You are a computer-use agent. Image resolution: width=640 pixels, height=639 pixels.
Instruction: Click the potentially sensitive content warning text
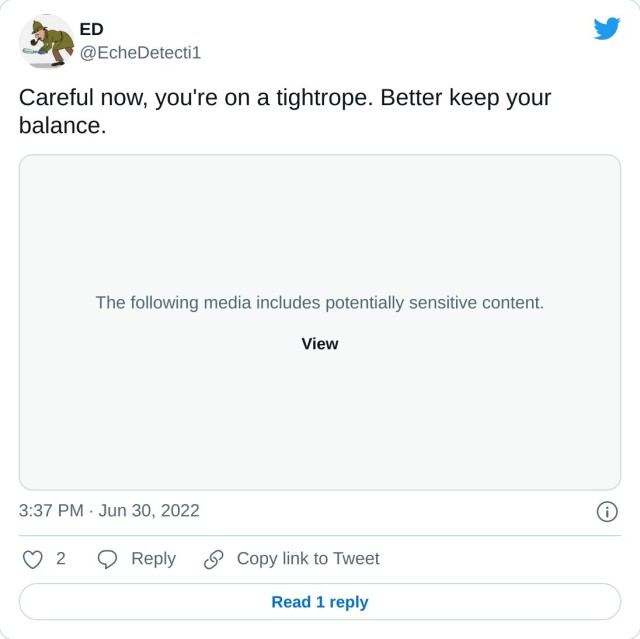pyautogui.click(x=320, y=302)
